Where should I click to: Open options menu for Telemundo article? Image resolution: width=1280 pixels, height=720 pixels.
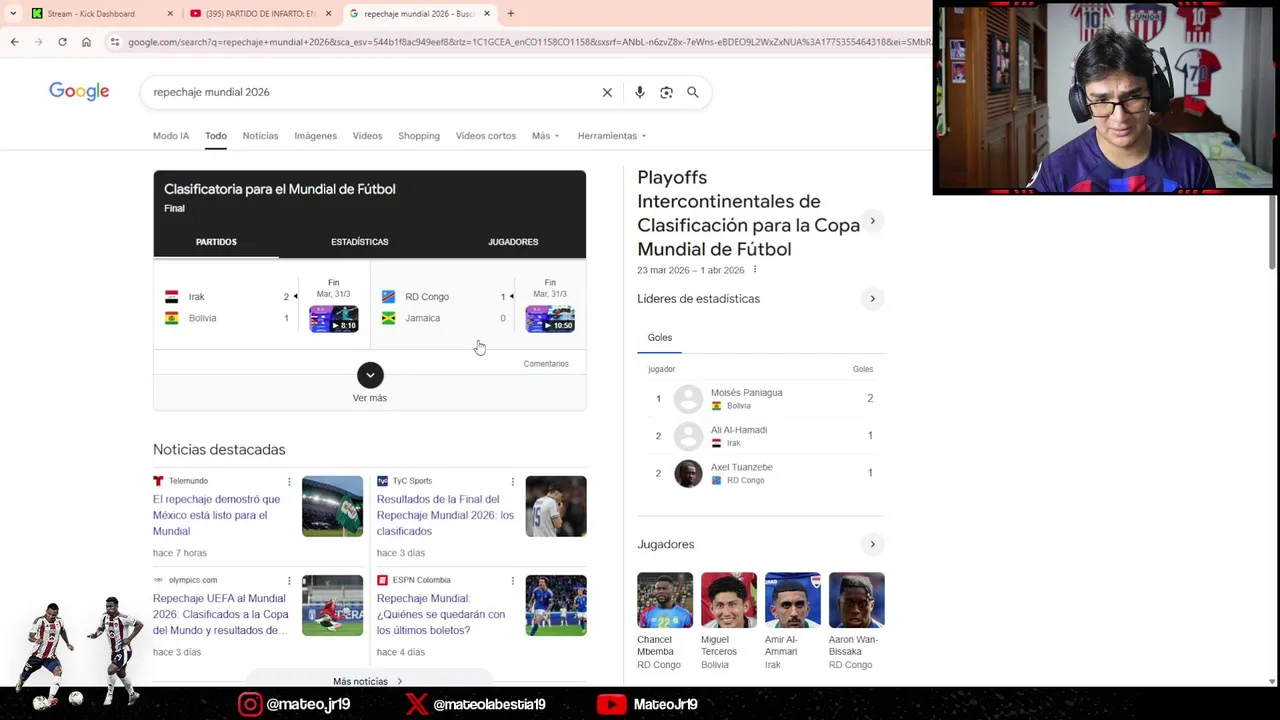tap(289, 482)
